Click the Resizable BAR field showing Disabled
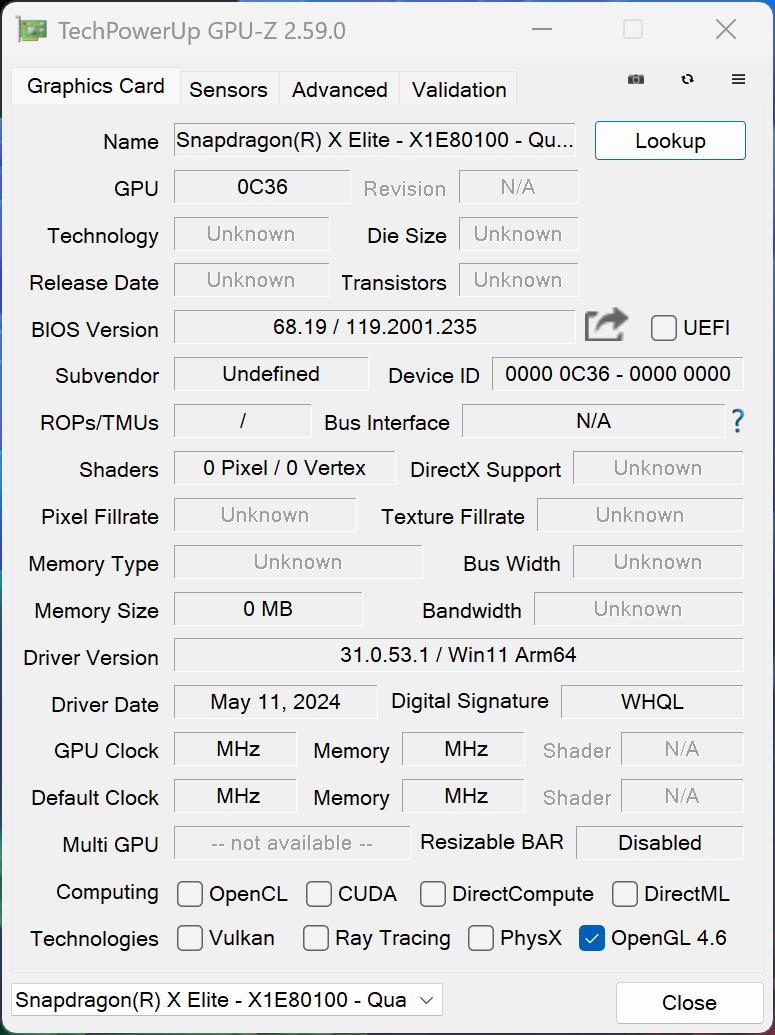The width and height of the screenshot is (775, 1035). [659, 843]
